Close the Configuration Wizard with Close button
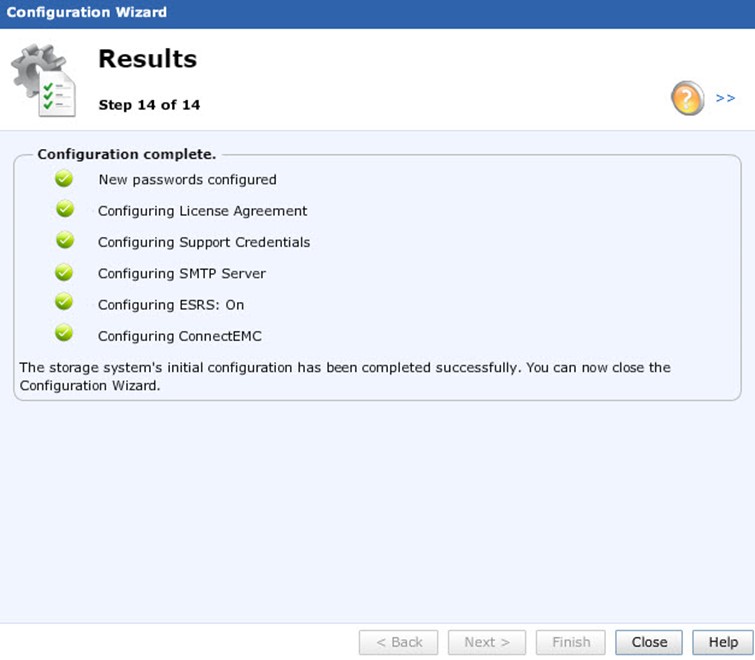 coord(649,642)
